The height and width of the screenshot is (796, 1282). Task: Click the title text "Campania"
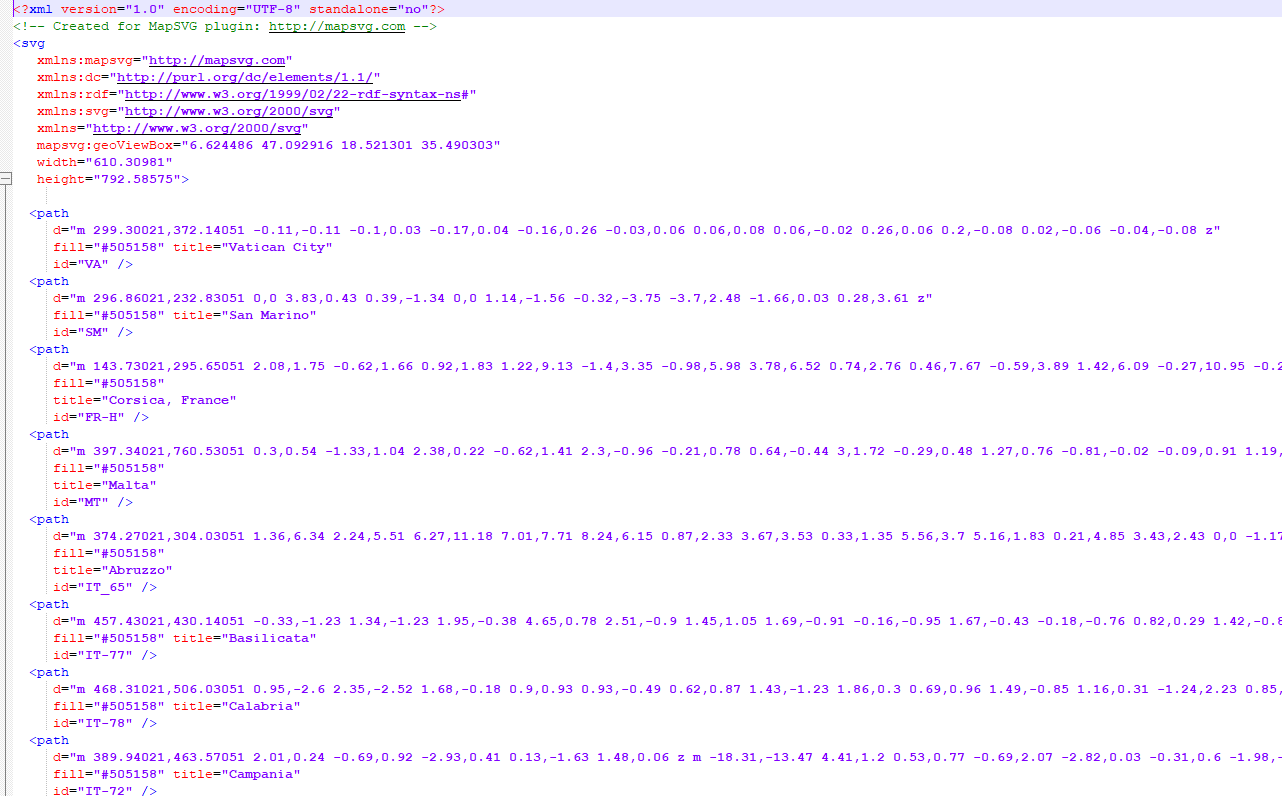[x=261, y=774]
